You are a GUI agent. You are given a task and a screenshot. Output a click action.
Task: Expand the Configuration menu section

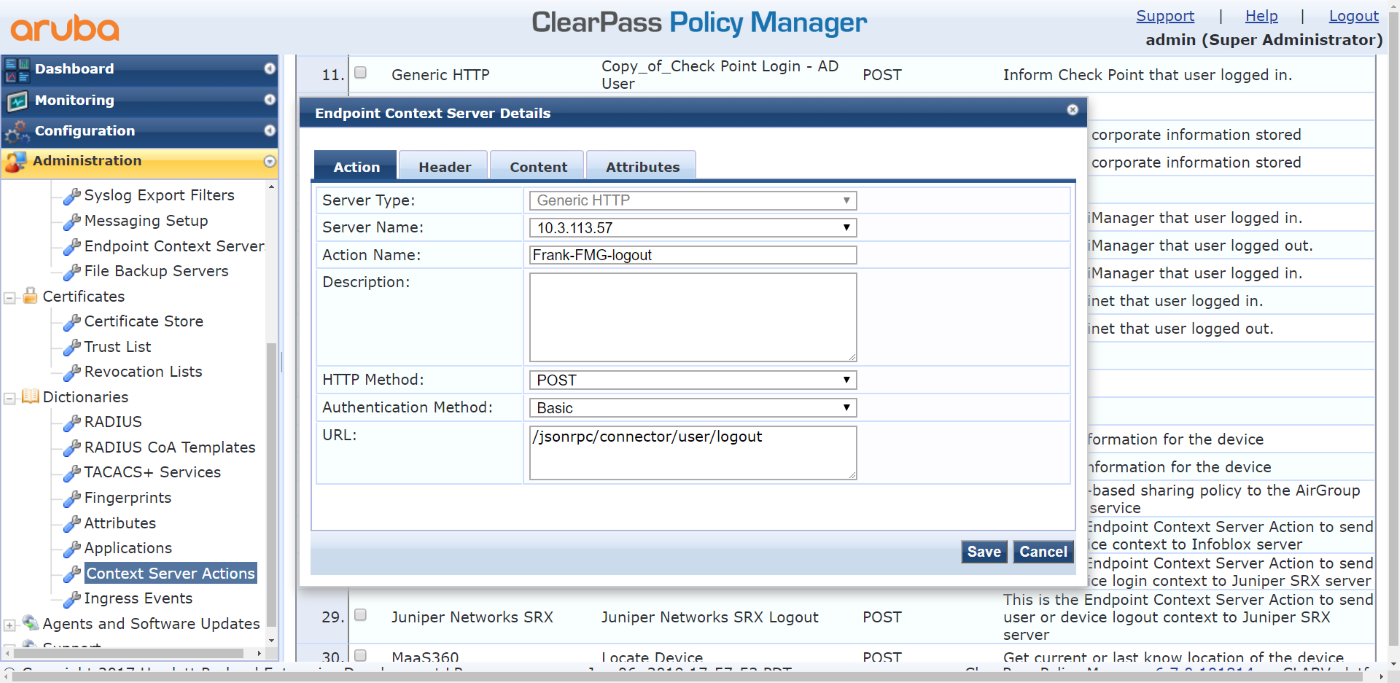pyautogui.click(x=269, y=131)
